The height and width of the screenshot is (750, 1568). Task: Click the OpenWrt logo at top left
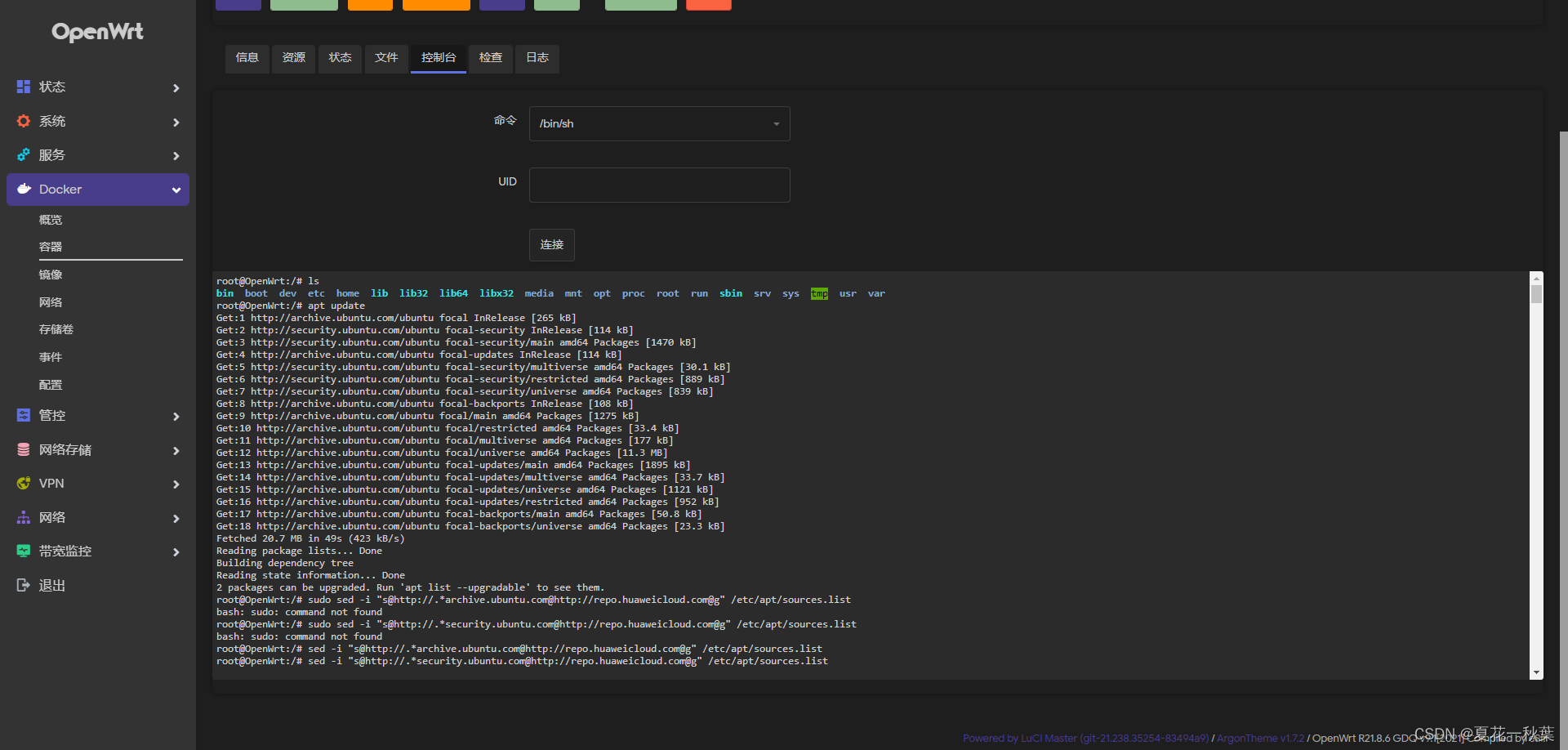[x=97, y=32]
